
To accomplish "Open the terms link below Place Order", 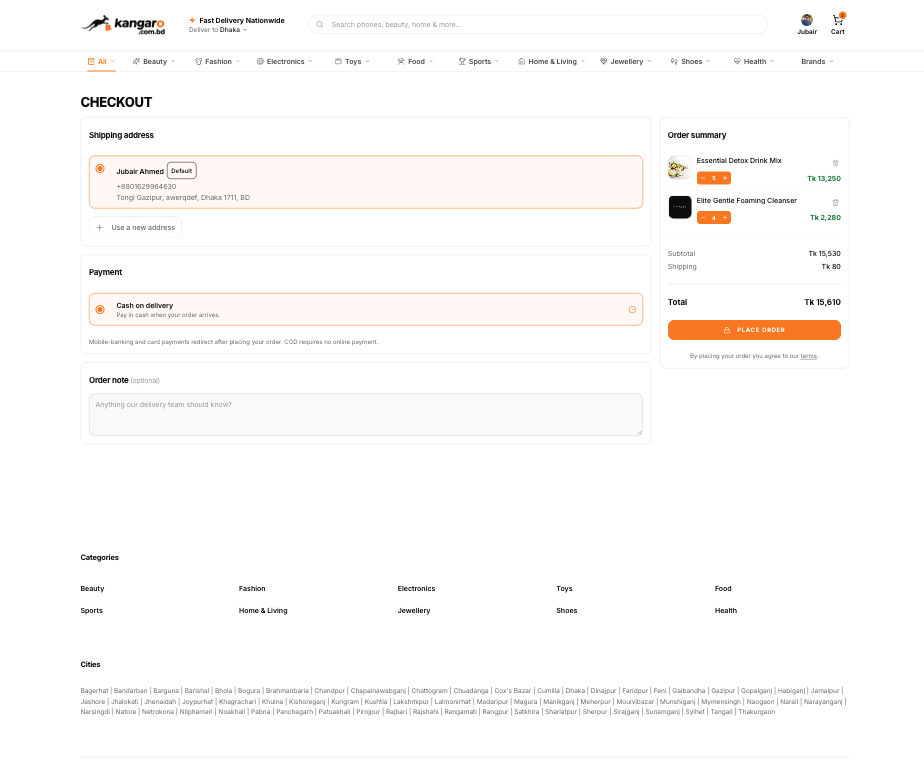I will click(x=808, y=356).
